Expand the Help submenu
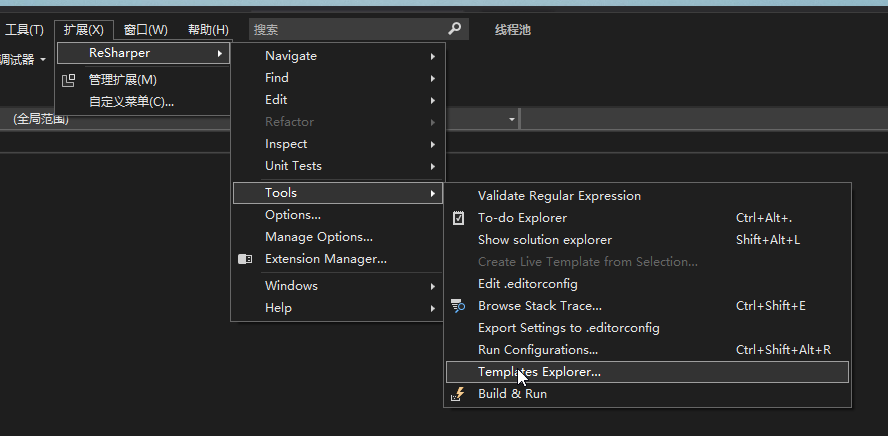The width and height of the screenshot is (888, 436). pyautogui.click(x=338, y=308)
